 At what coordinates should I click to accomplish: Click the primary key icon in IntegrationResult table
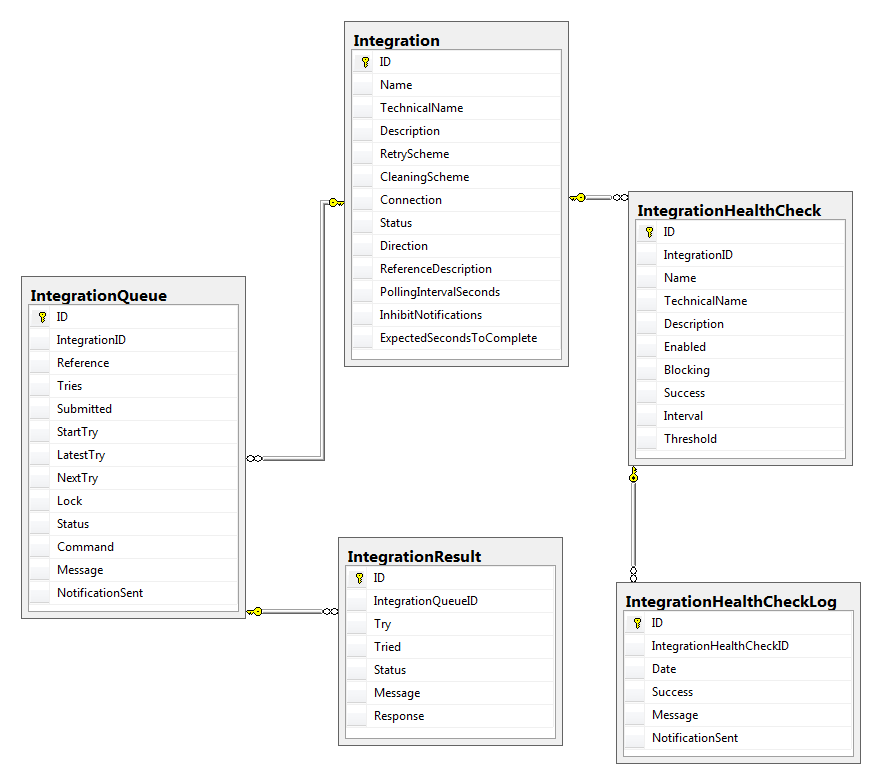point(359,578)
